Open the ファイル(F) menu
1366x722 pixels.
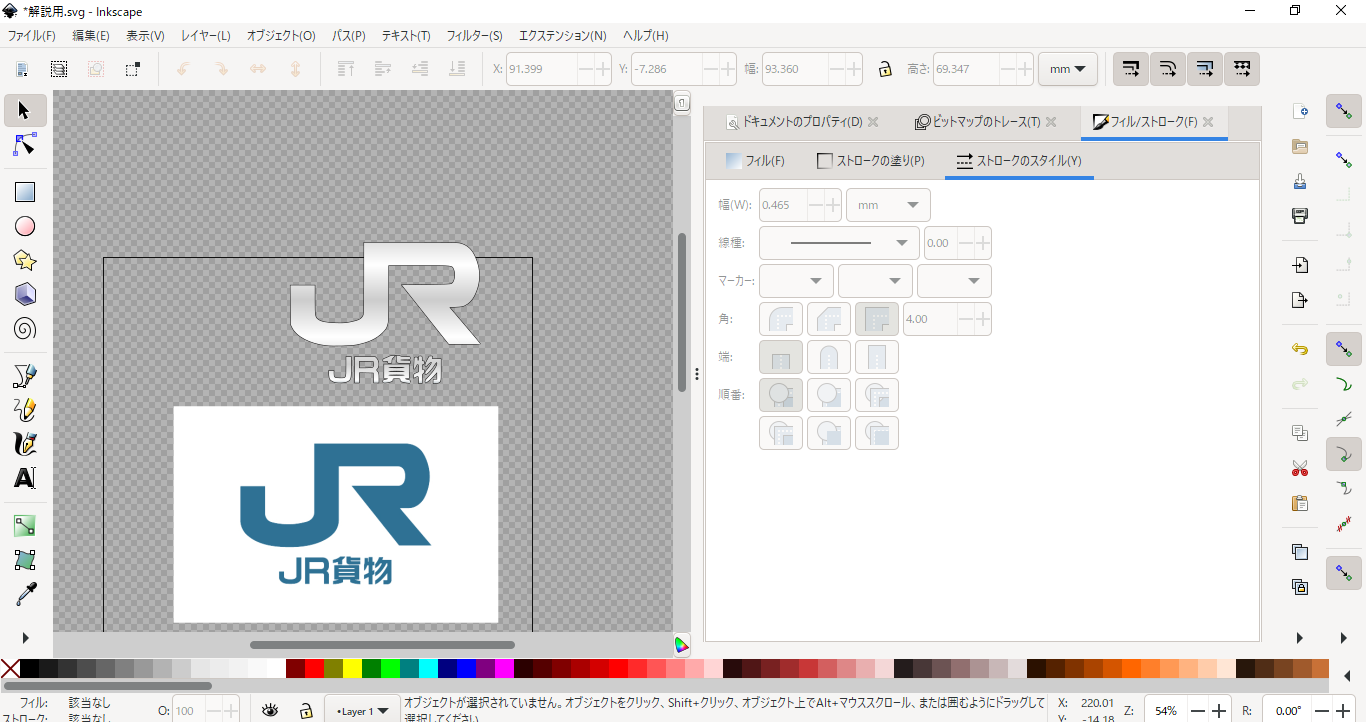point(32,35)
